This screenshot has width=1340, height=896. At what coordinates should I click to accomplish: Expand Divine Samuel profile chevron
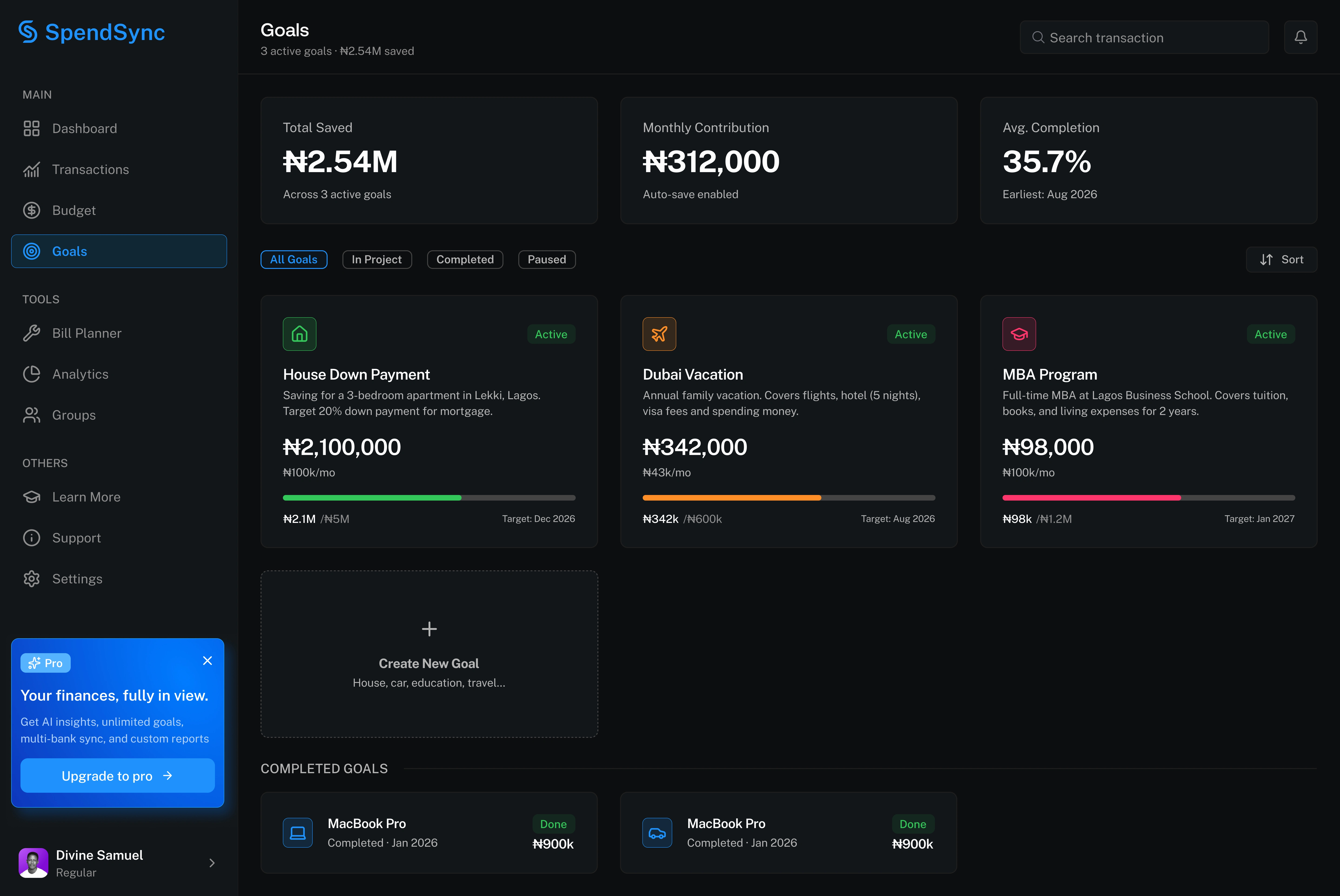pyautogui.click(x=212, y=863)
